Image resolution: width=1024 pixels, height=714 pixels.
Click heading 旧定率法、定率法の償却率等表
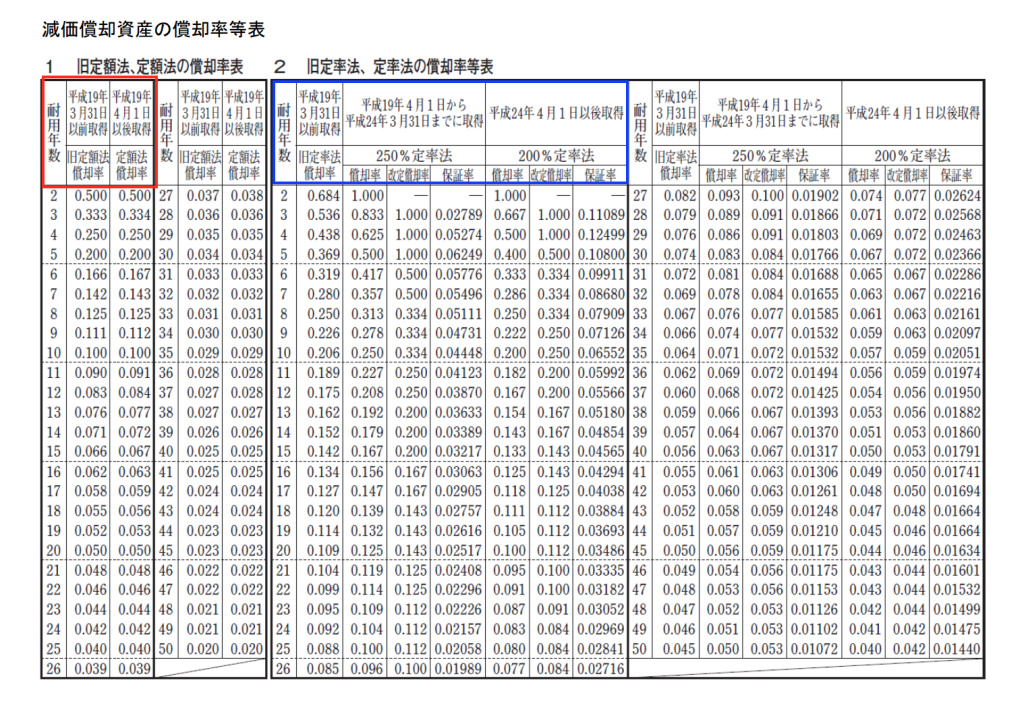coord(400,67)
